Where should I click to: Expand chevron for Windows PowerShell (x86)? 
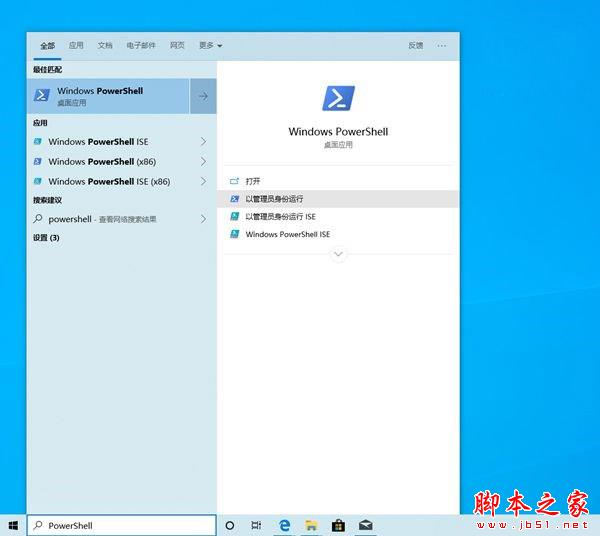pos(204,161)
